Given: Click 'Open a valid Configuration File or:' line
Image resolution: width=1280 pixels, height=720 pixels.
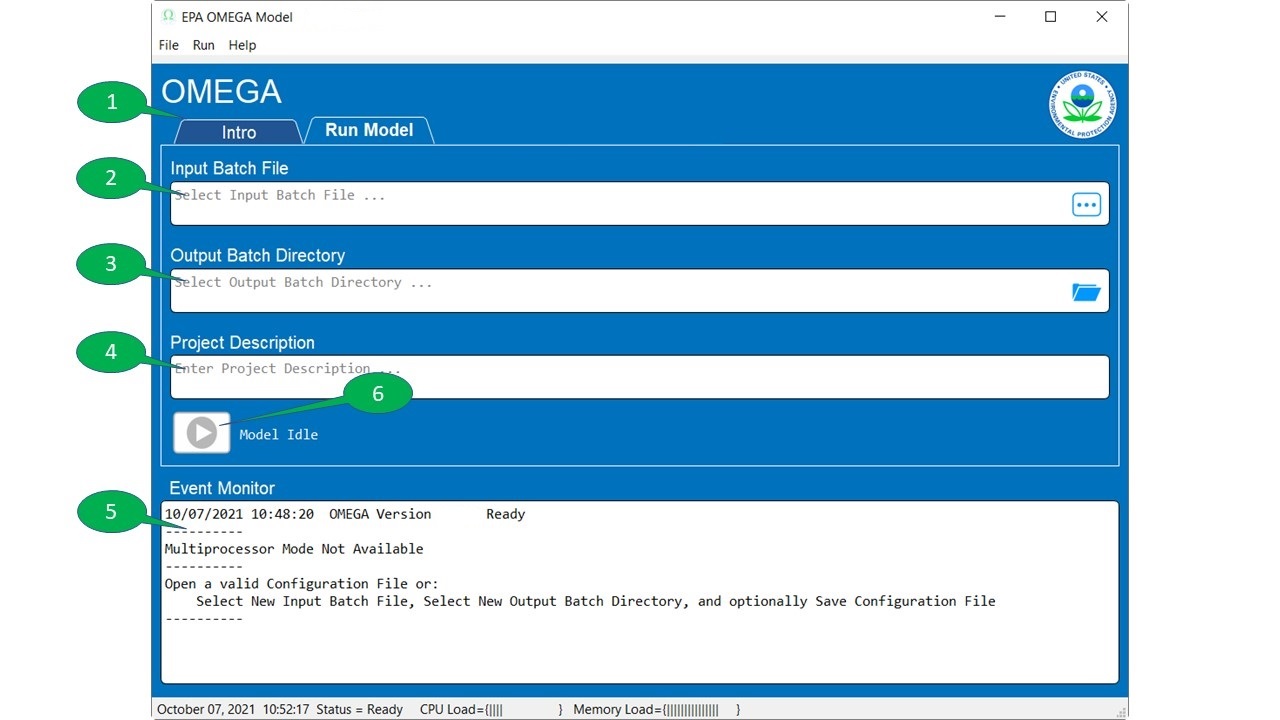Looking at the screenshot, I should 302,584.
